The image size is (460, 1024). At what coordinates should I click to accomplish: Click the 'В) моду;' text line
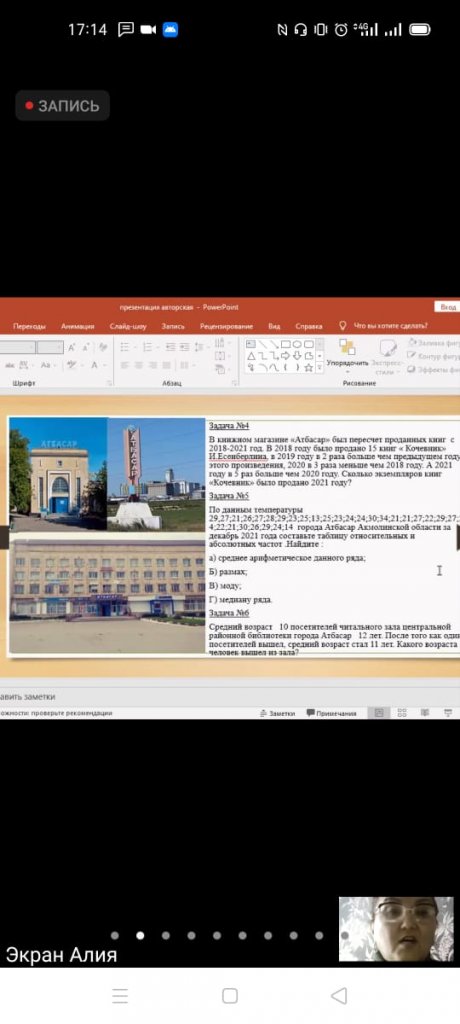(225, 586)
